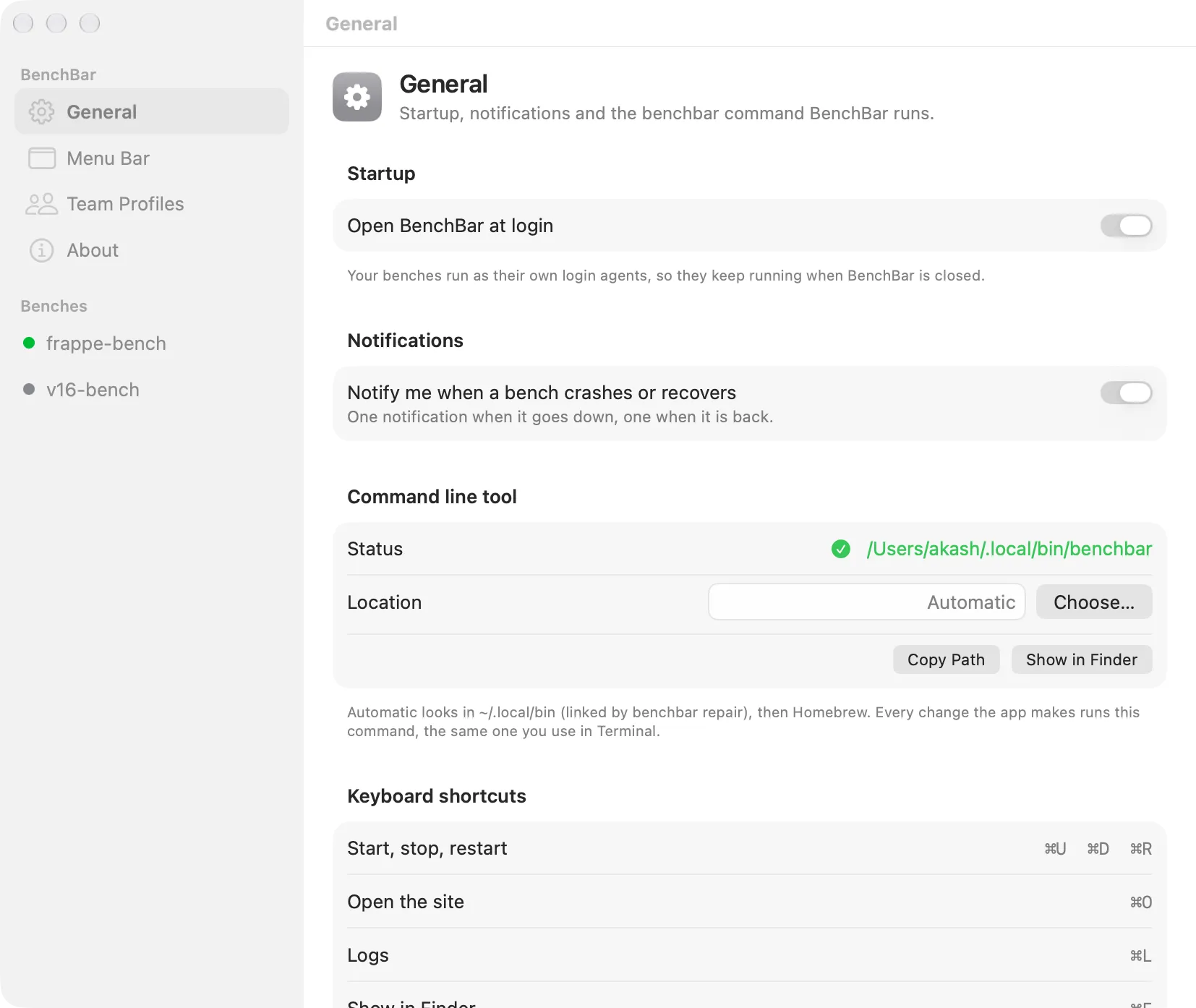
Task: Open the About pane
Action: coord(152,250)
